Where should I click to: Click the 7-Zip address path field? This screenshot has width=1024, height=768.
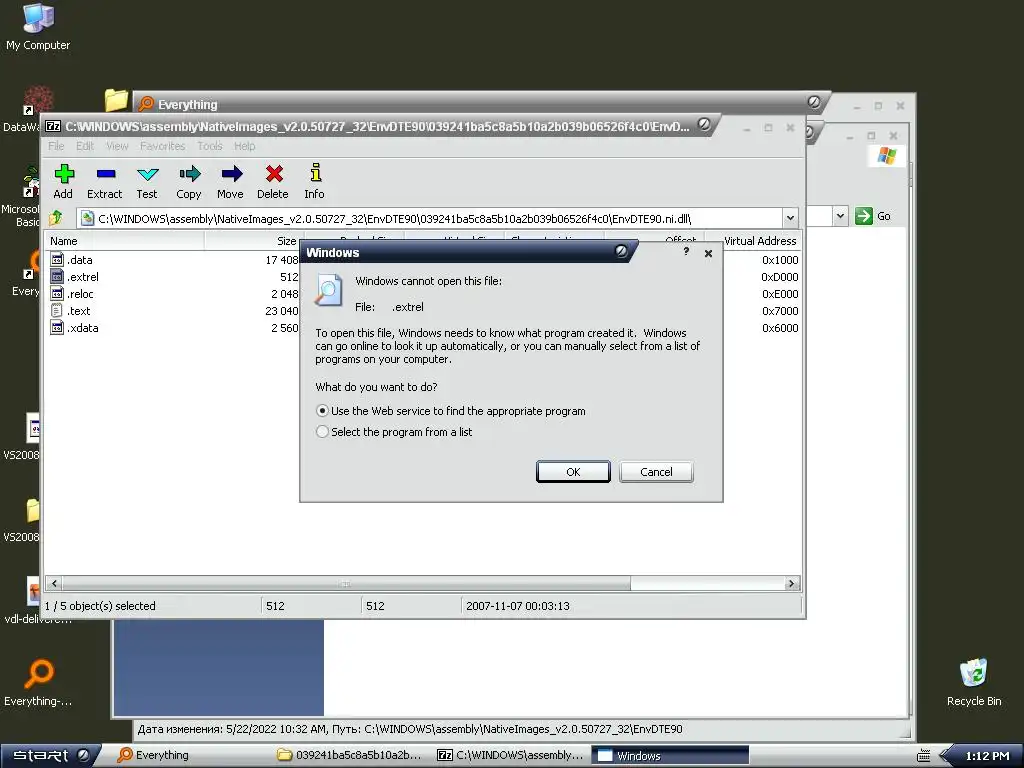pos(430,218)
